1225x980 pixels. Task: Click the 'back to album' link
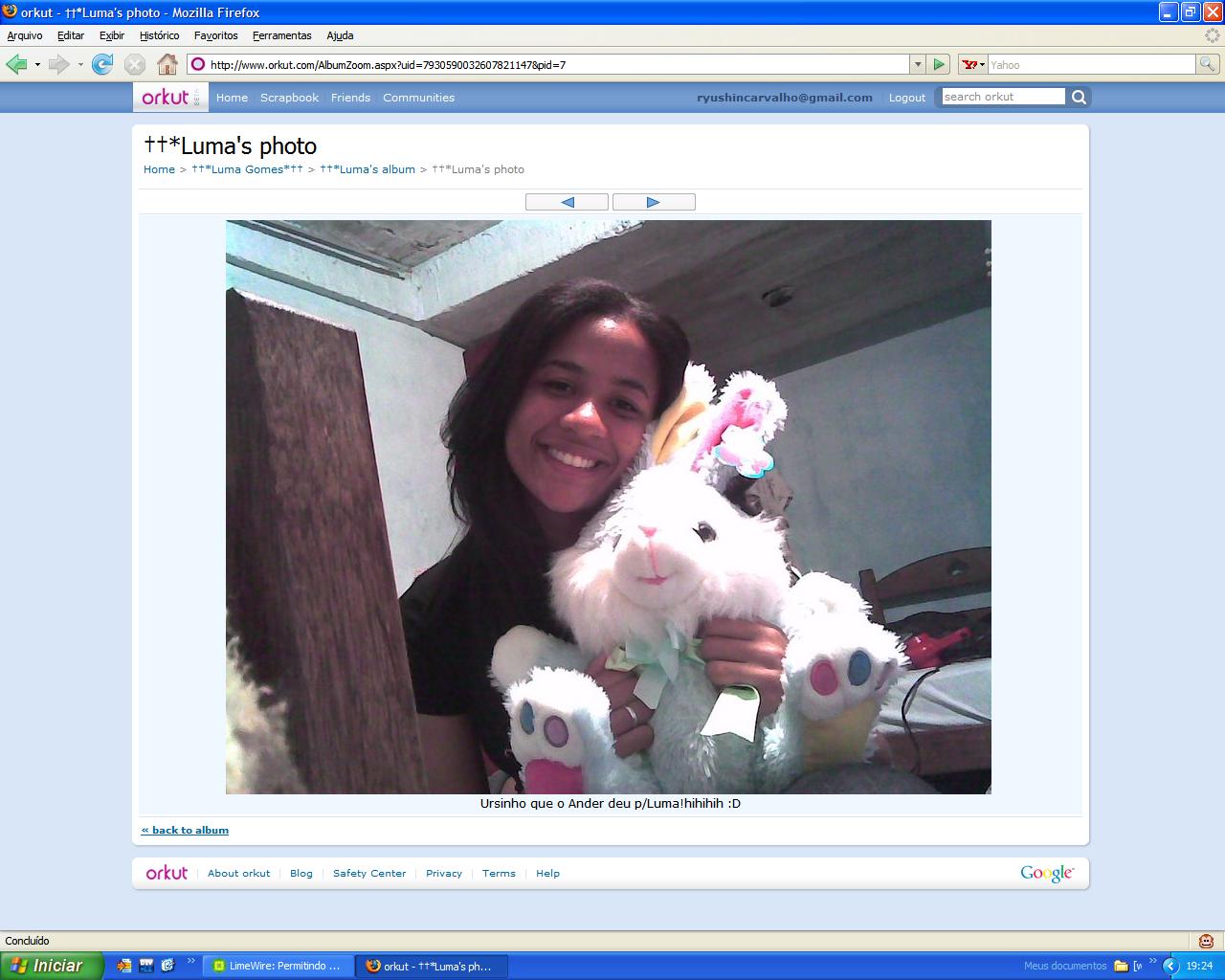click(x=185, y=830)
